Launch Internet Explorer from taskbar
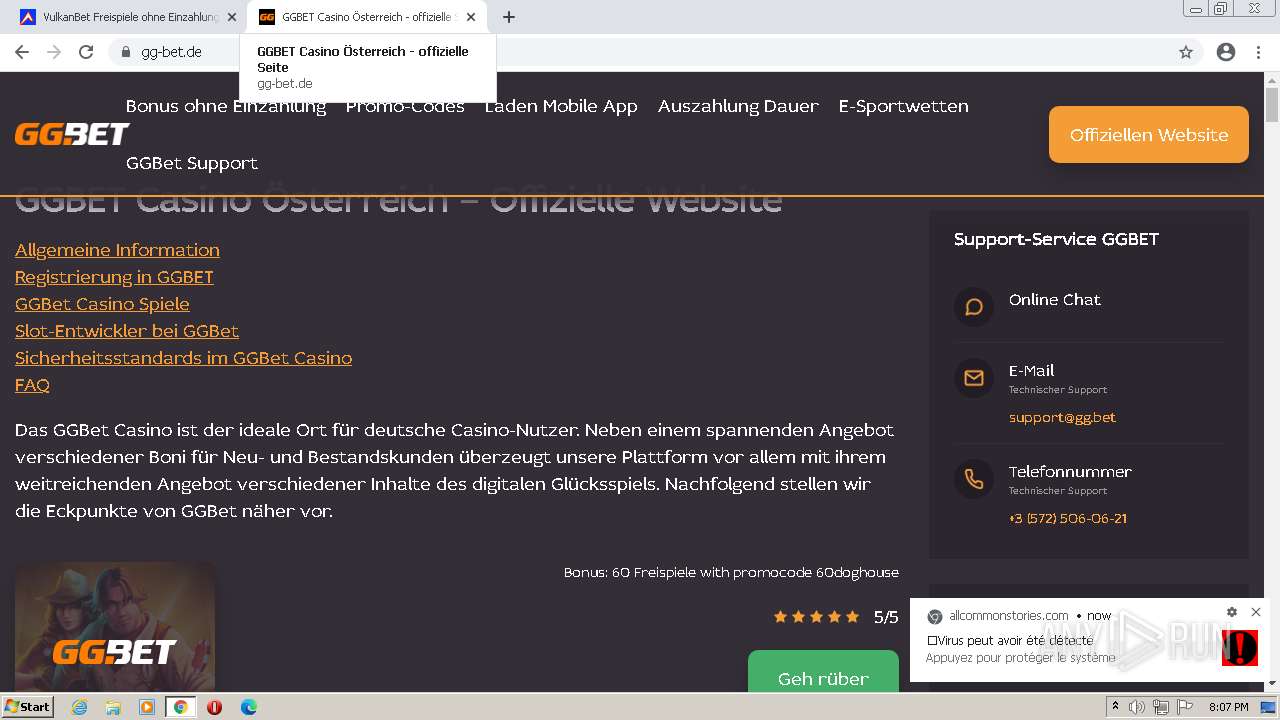 pos(79,707)
